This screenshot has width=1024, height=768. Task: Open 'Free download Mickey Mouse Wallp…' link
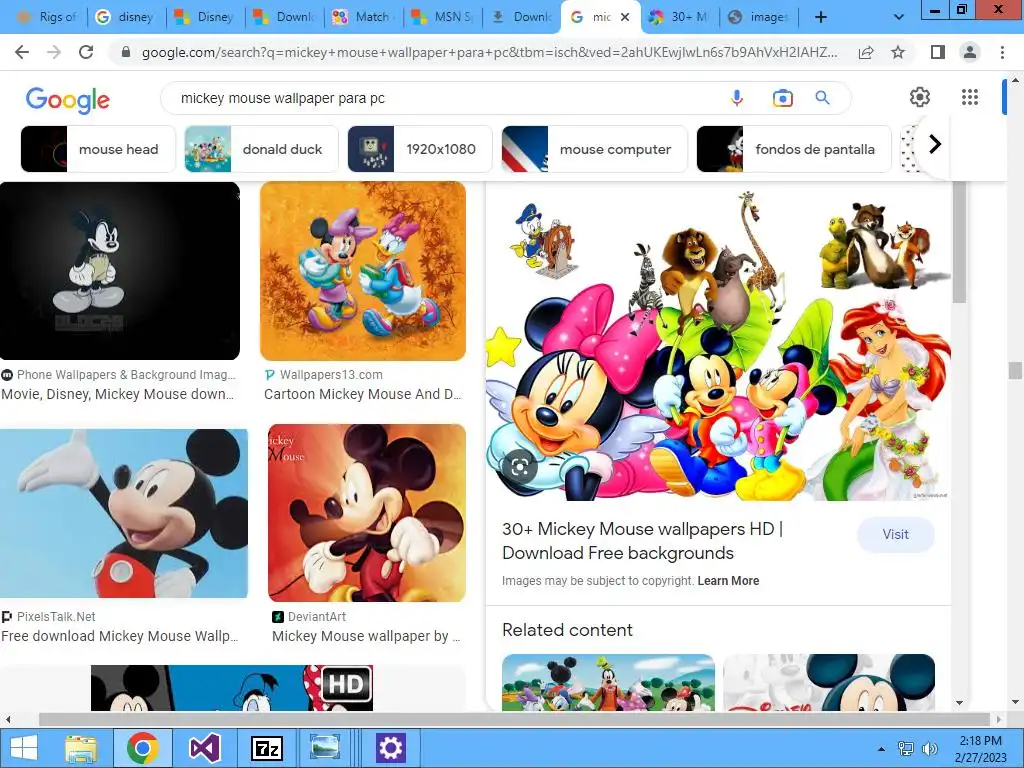coord(120,636)
